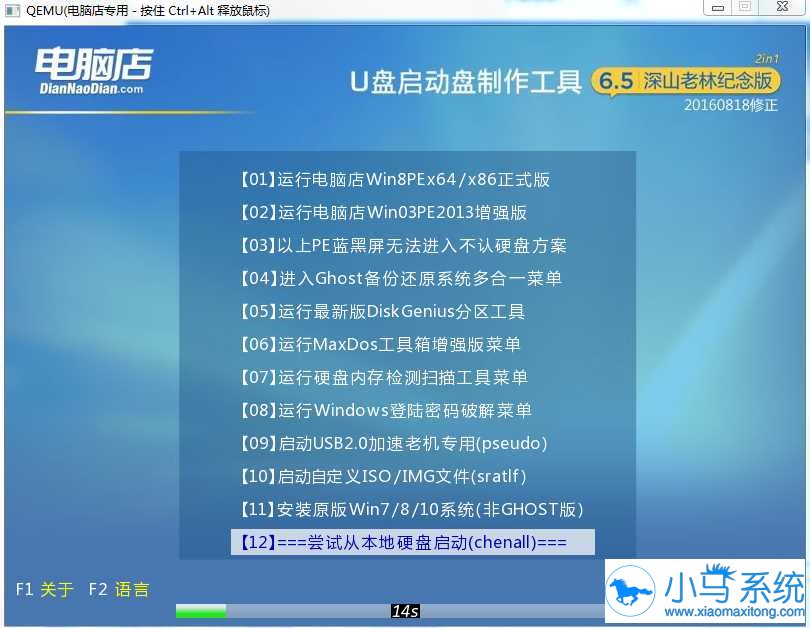The width and height of the screenshot is (810, 628).
Task: Minimize the QEMU window
Action: click(718, 7)
